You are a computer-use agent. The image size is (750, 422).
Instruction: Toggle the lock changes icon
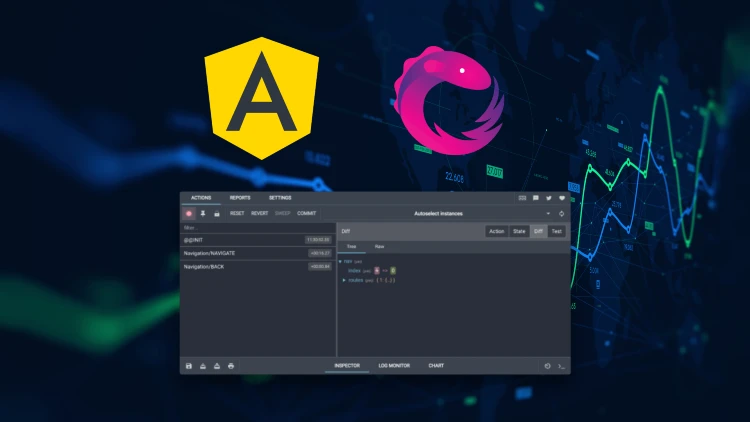tap(217, 213)
